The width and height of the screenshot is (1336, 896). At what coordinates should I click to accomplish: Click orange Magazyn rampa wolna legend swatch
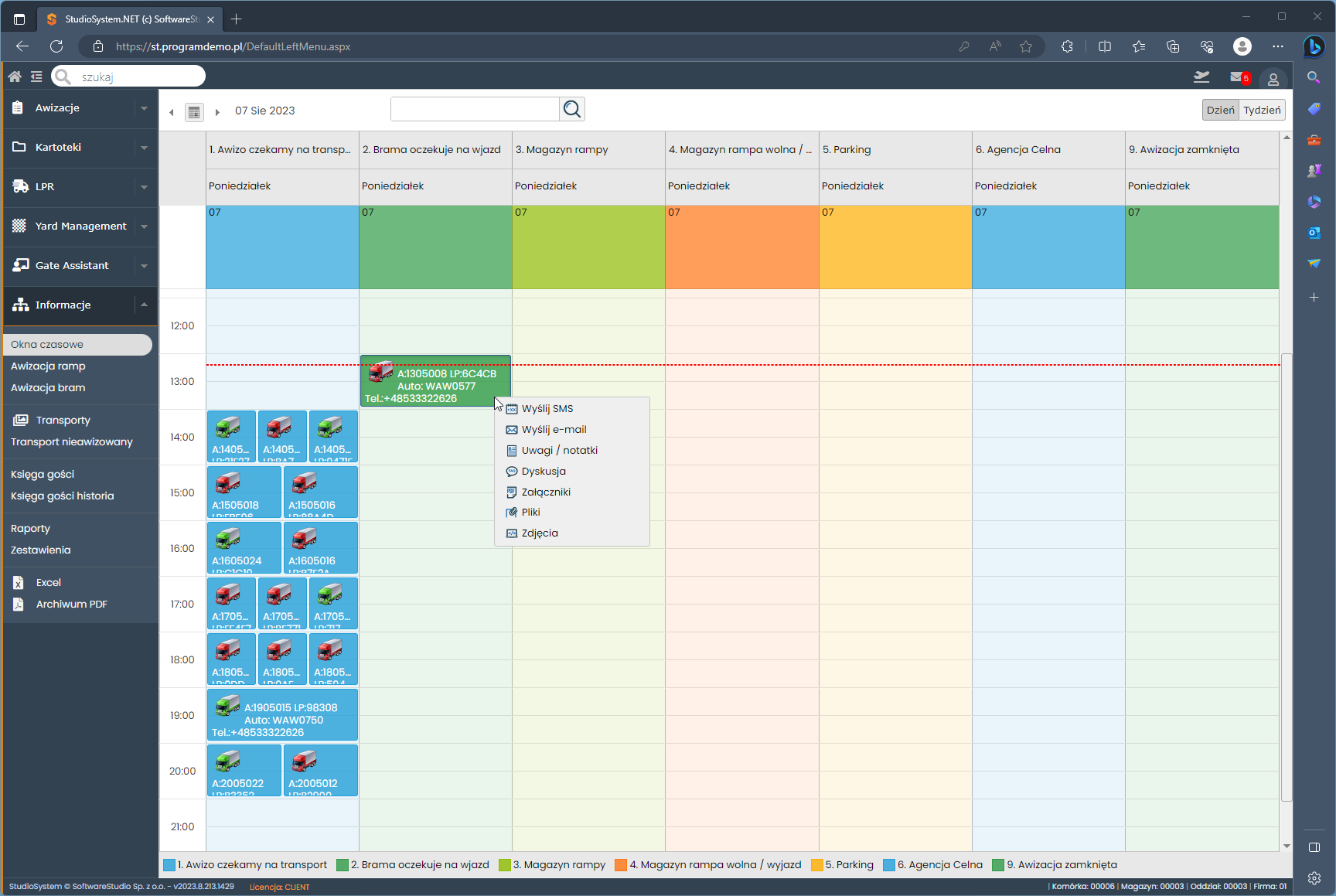[x=621, y=865]
